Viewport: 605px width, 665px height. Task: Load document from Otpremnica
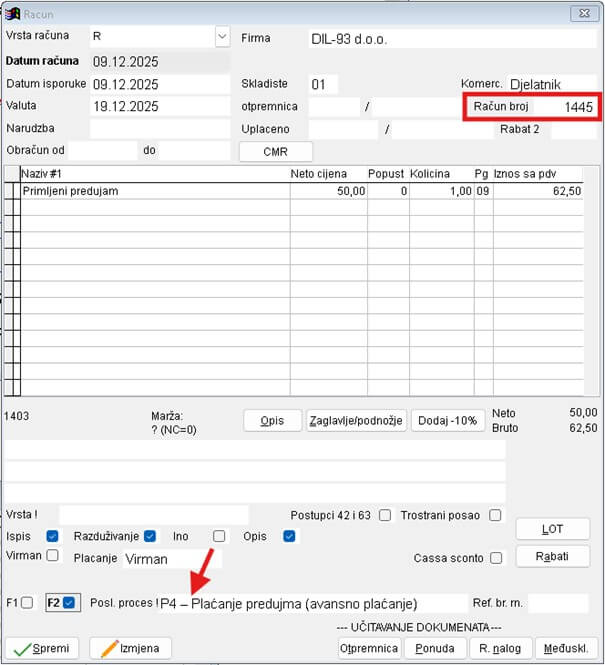pos(369,648)
